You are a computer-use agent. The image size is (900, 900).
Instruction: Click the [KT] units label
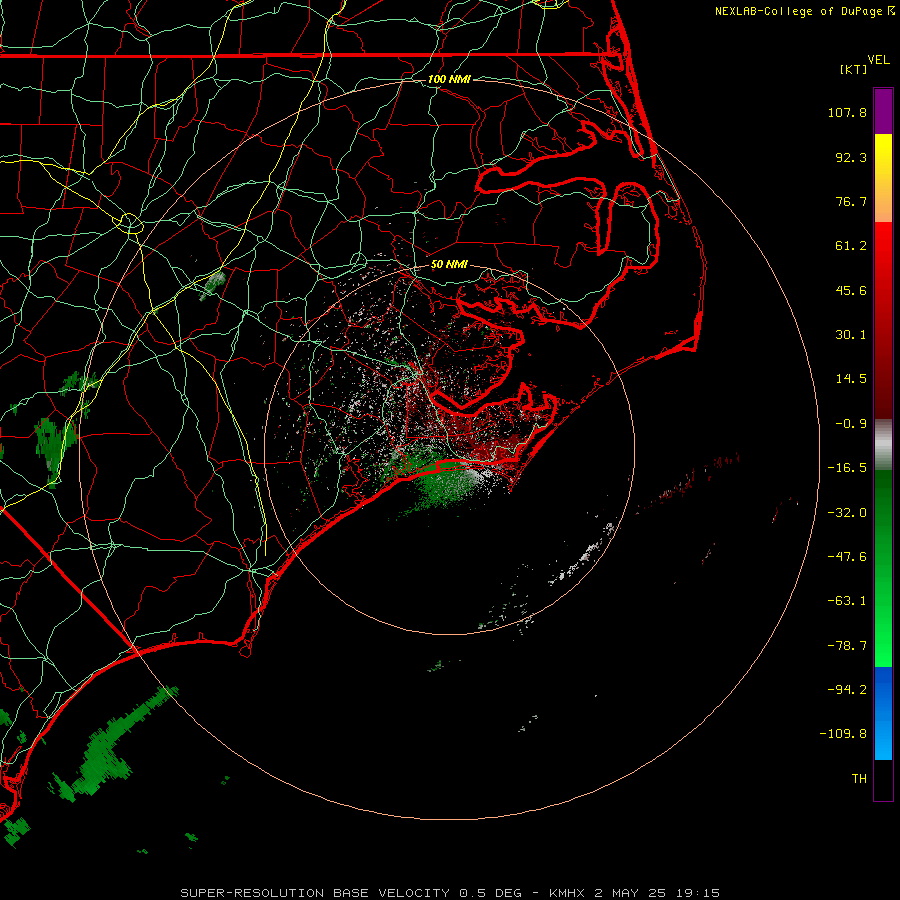(854, 69)
